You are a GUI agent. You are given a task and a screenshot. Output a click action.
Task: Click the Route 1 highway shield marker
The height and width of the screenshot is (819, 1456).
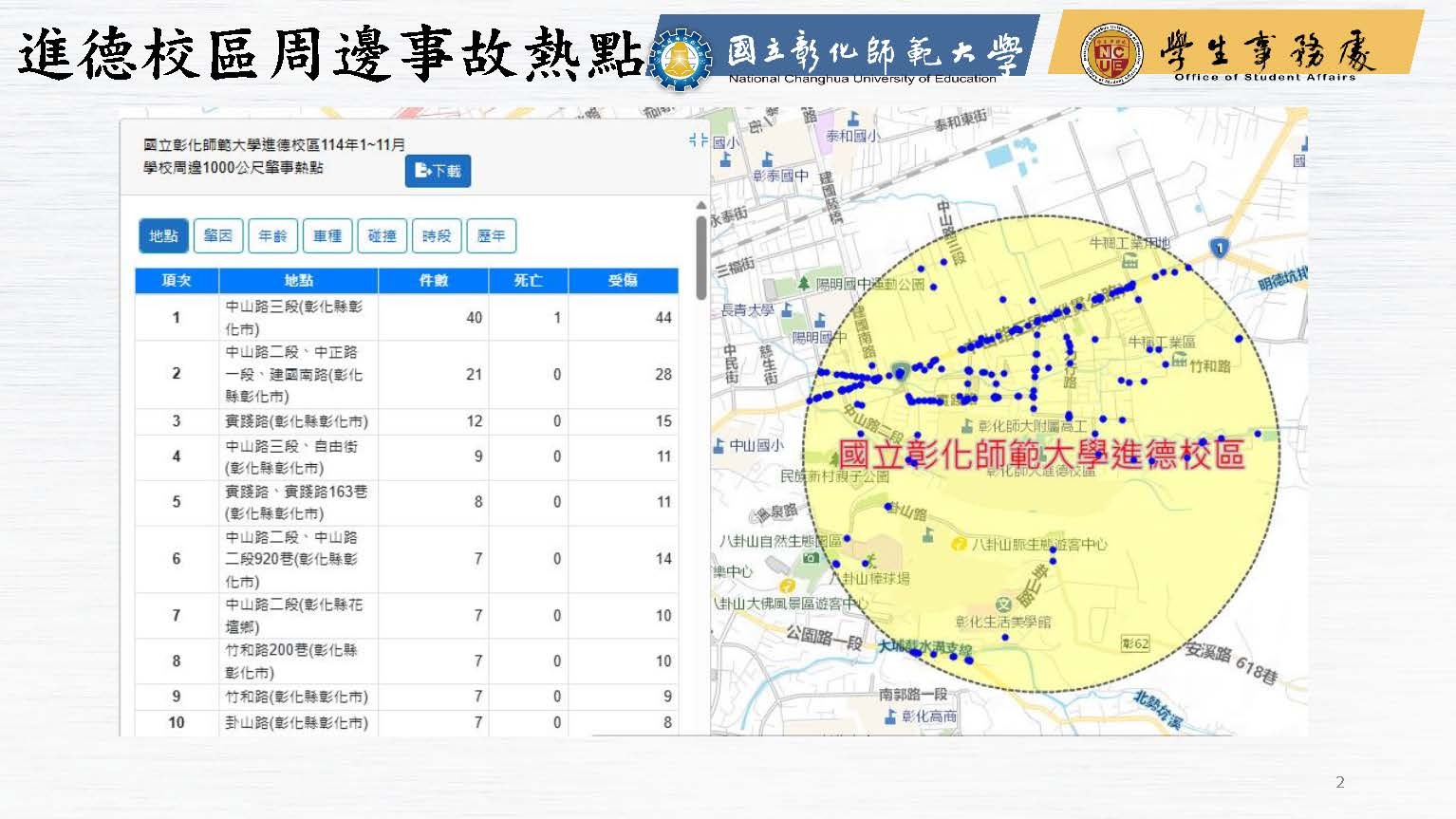[x=1220, y=248]
